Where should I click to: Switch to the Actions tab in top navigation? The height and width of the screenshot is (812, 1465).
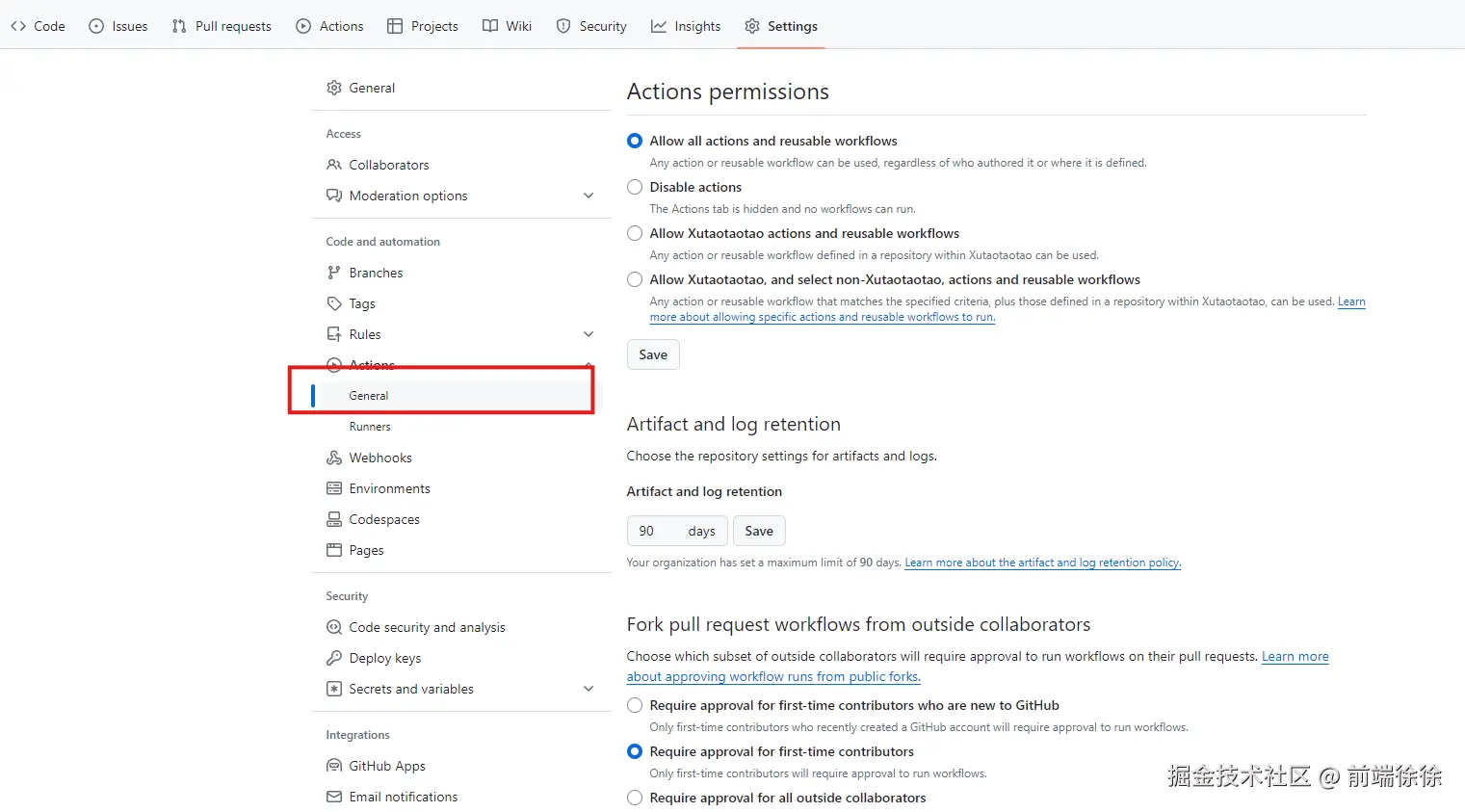329,26
